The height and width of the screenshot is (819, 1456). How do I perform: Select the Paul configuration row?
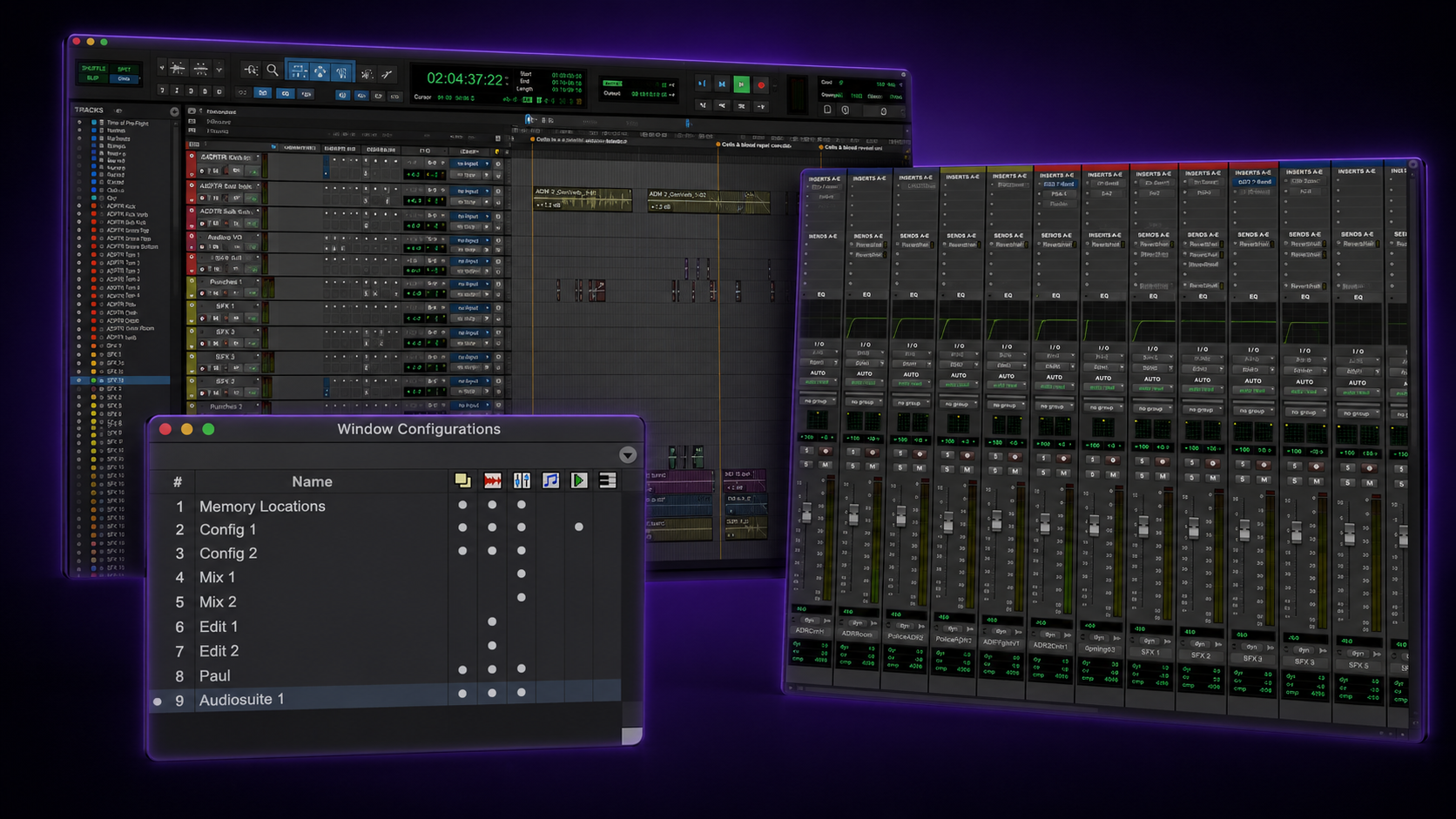point(387,675)
